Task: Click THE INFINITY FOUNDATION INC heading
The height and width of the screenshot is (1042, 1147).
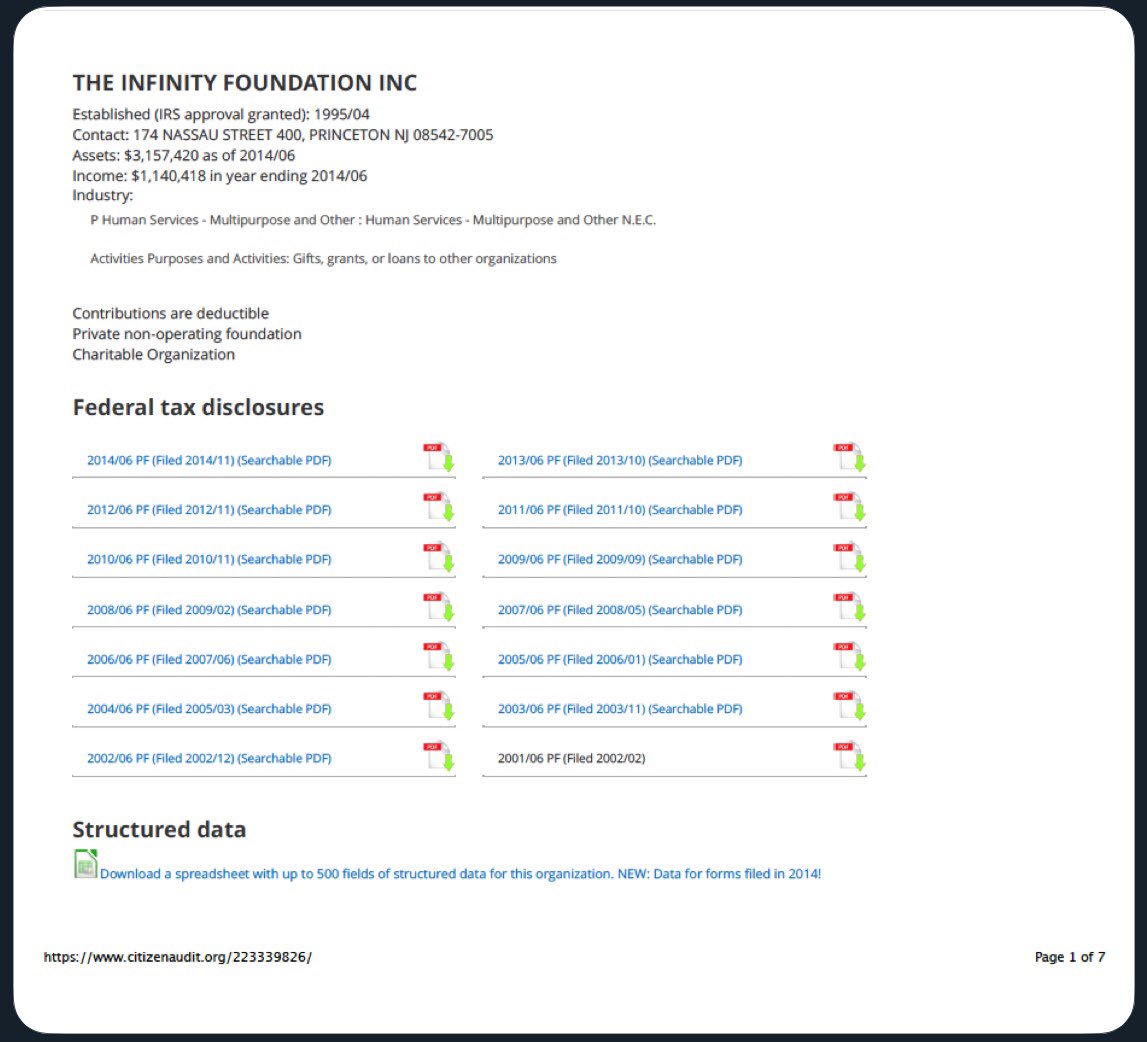Action: [x=244, y=83]
